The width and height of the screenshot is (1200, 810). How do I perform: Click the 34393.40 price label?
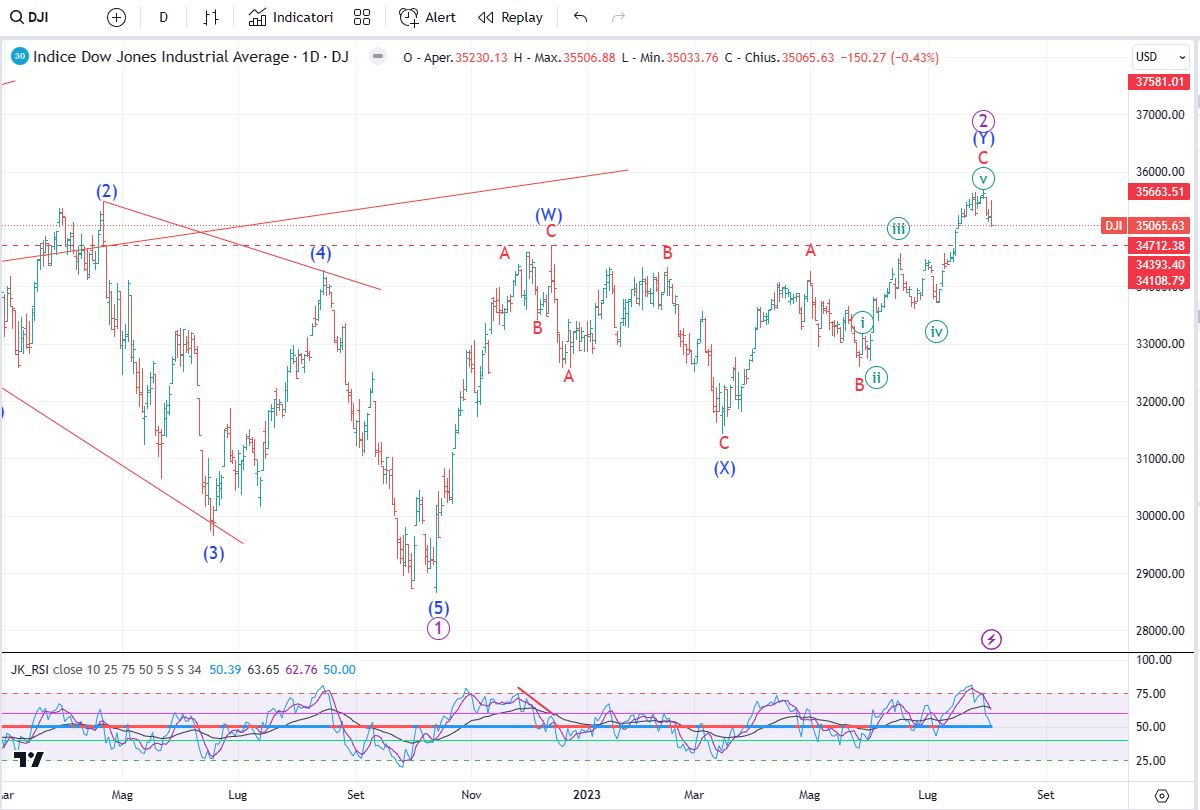[1161, 265]
